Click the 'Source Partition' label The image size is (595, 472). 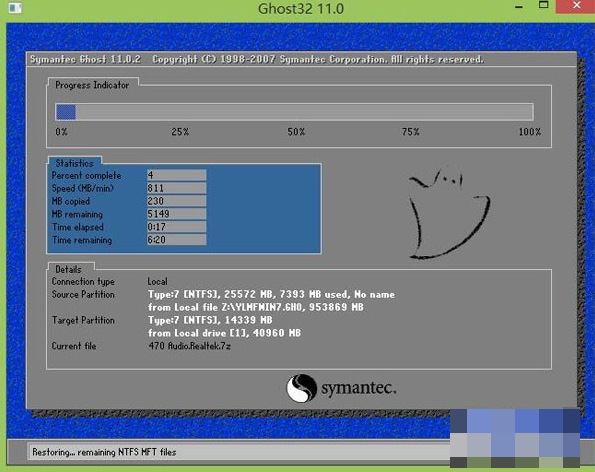click(83, 294)
